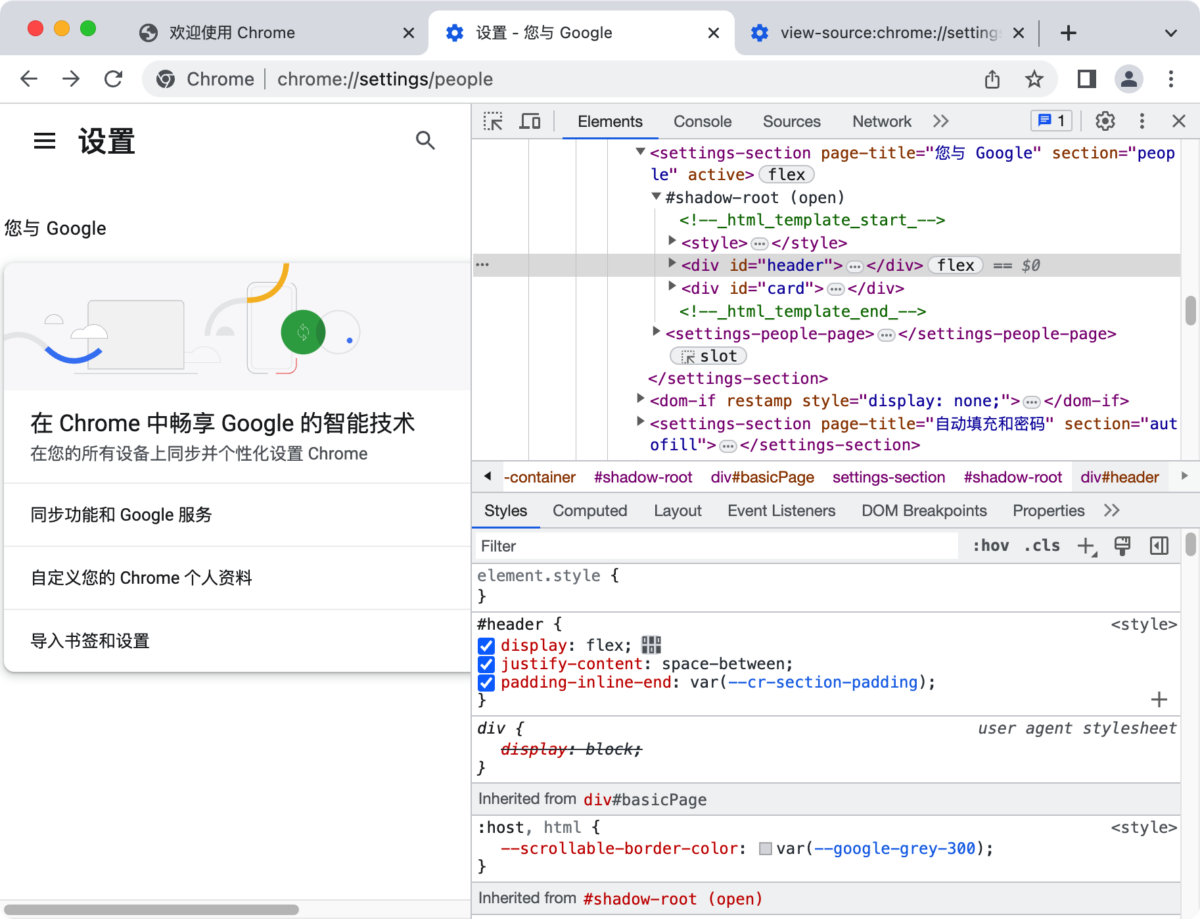Switch to the Console panel
This screenshot has width=1200, height=919.
pyautogui.click(x=702, y=121)
